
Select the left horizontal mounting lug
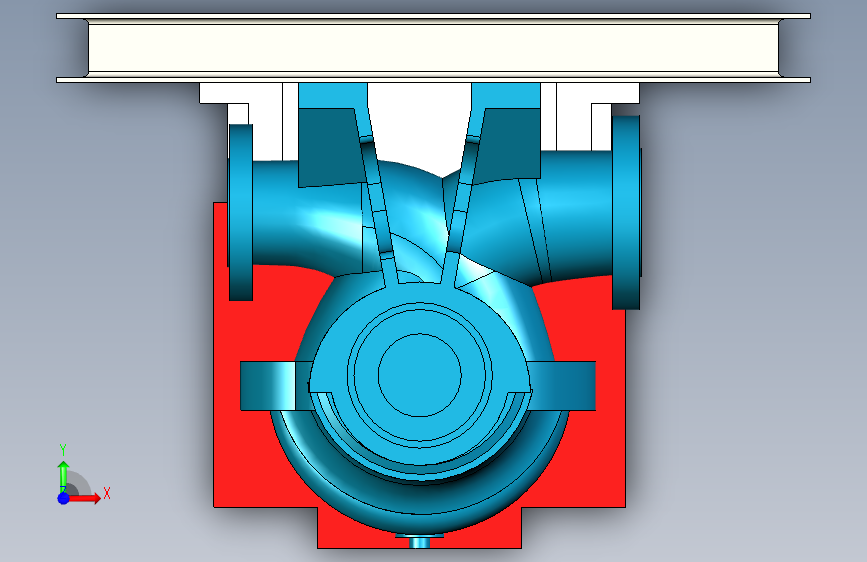(275, 386)
